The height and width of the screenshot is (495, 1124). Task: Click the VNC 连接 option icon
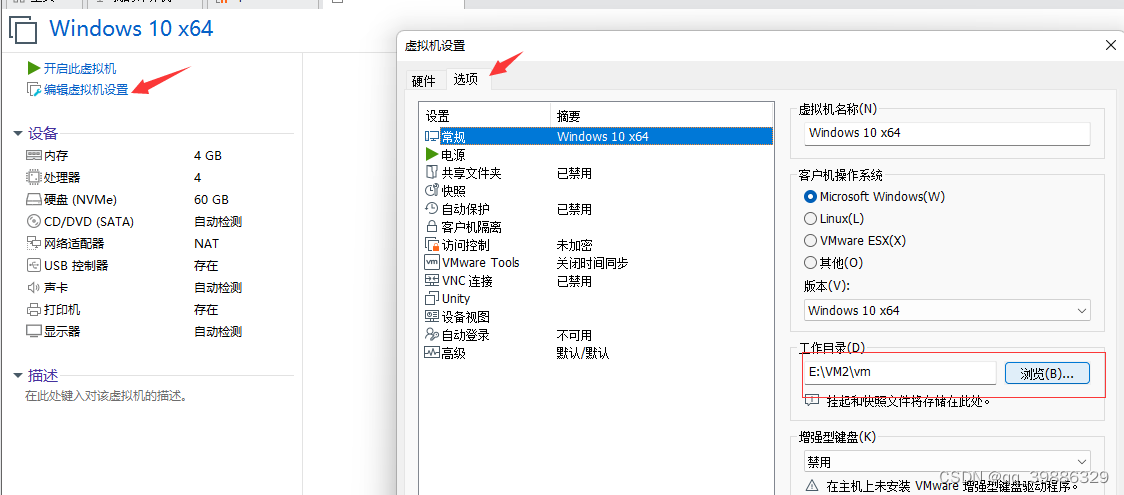[x=432, y=281]
